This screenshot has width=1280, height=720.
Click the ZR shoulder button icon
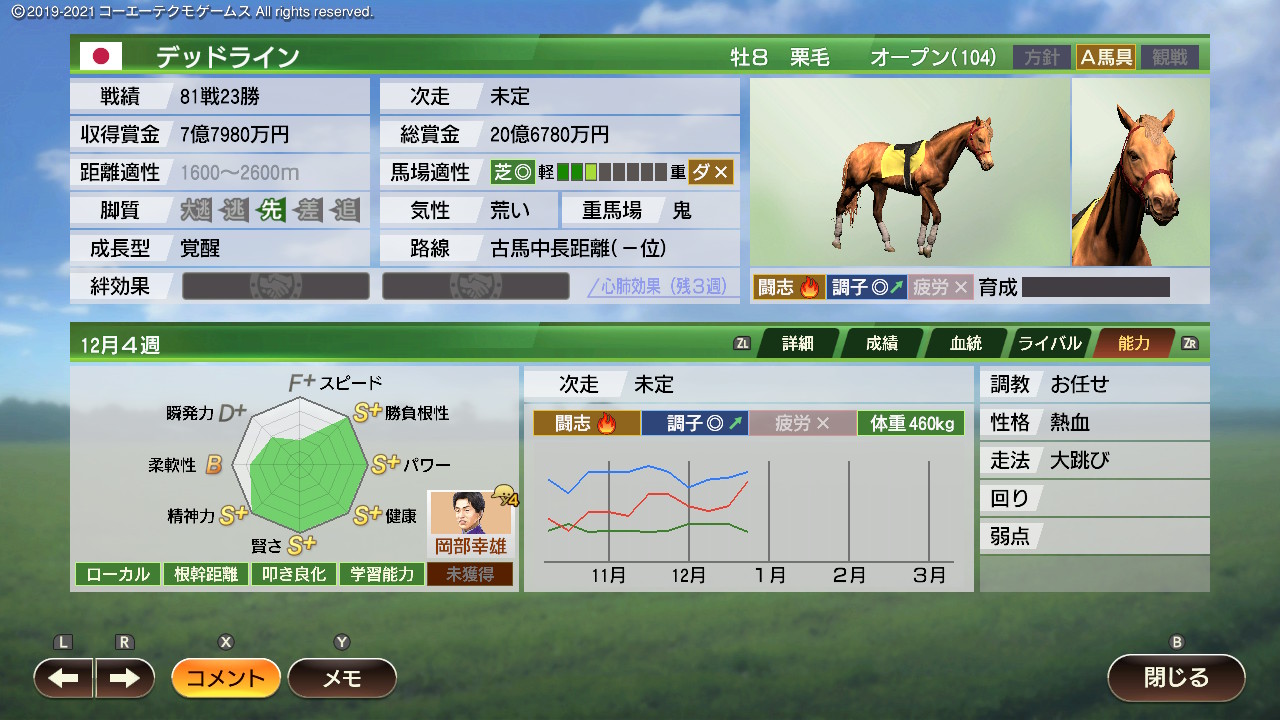(1190, 343)
